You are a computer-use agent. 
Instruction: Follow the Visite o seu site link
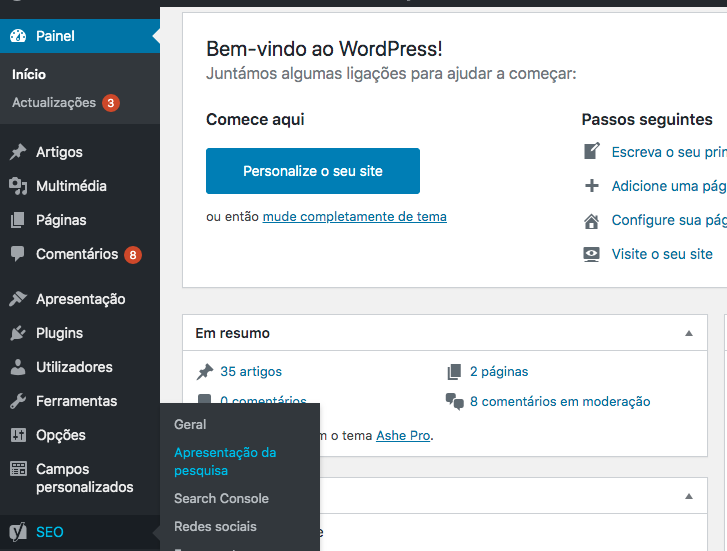tap(662, 254)
